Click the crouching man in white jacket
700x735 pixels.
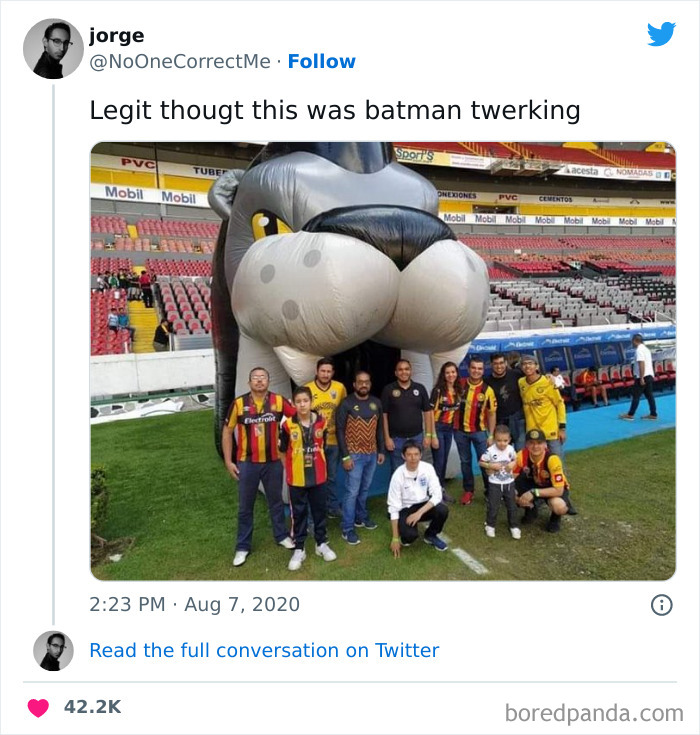[x=416, y=498]
